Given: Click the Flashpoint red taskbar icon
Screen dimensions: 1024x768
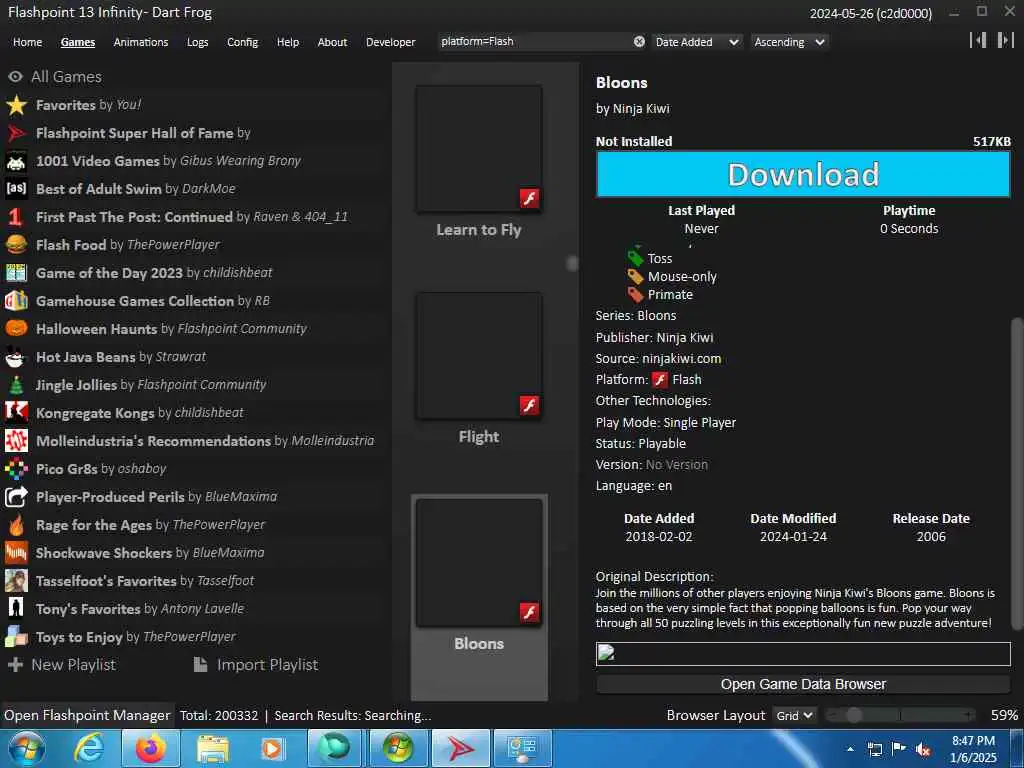Looking at the screenshot, I should 460,748.
